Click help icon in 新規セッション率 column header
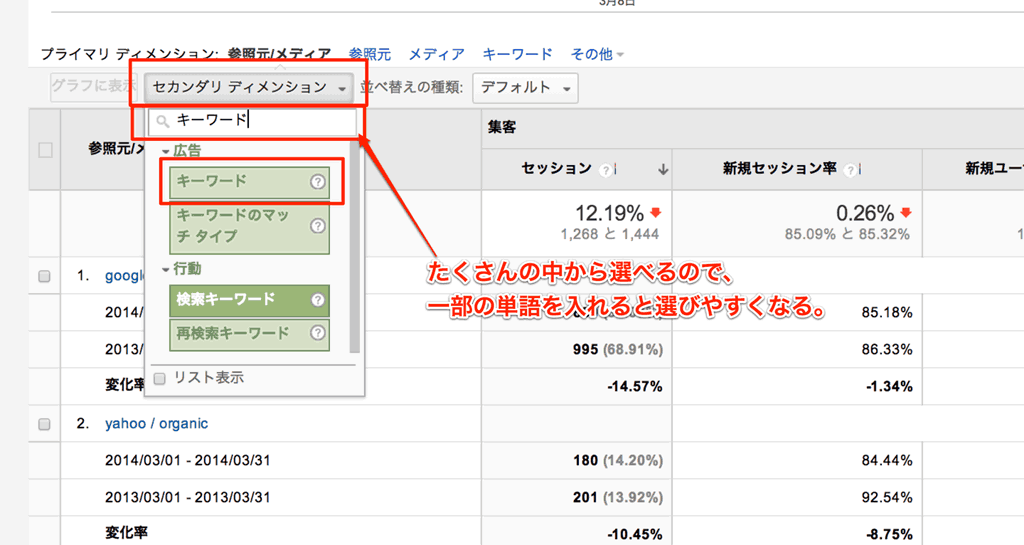Viewport: 1024px width, 545px height. point(850,170)
